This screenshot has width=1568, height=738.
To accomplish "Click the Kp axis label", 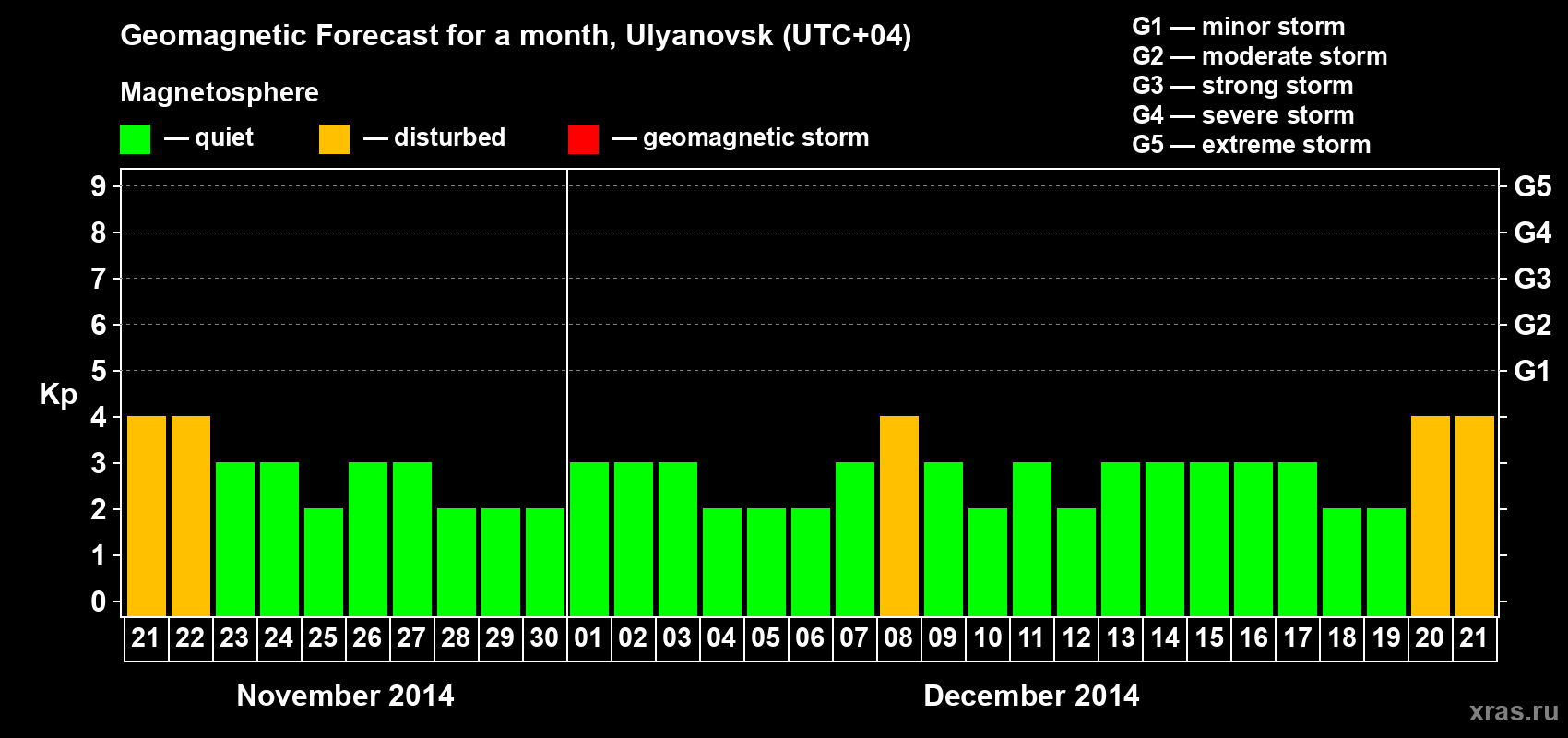I will pyautogui.click(x=58, y=395).
